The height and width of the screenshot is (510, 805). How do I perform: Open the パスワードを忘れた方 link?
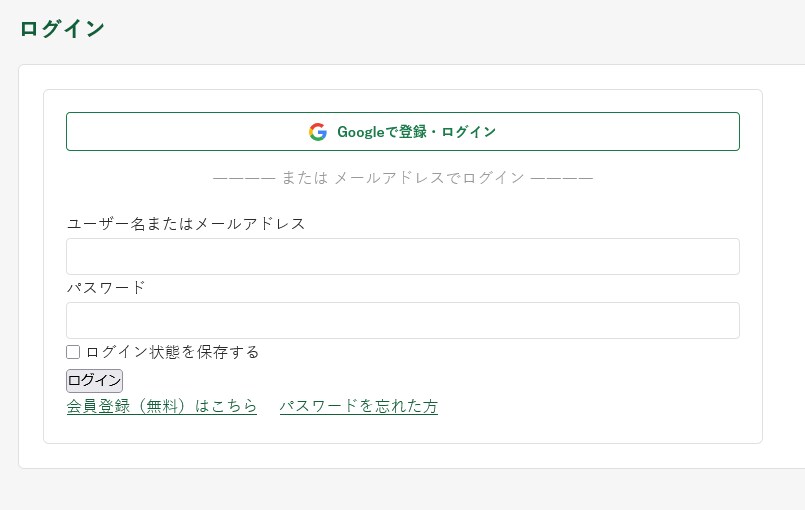click(x=359, y=406)
